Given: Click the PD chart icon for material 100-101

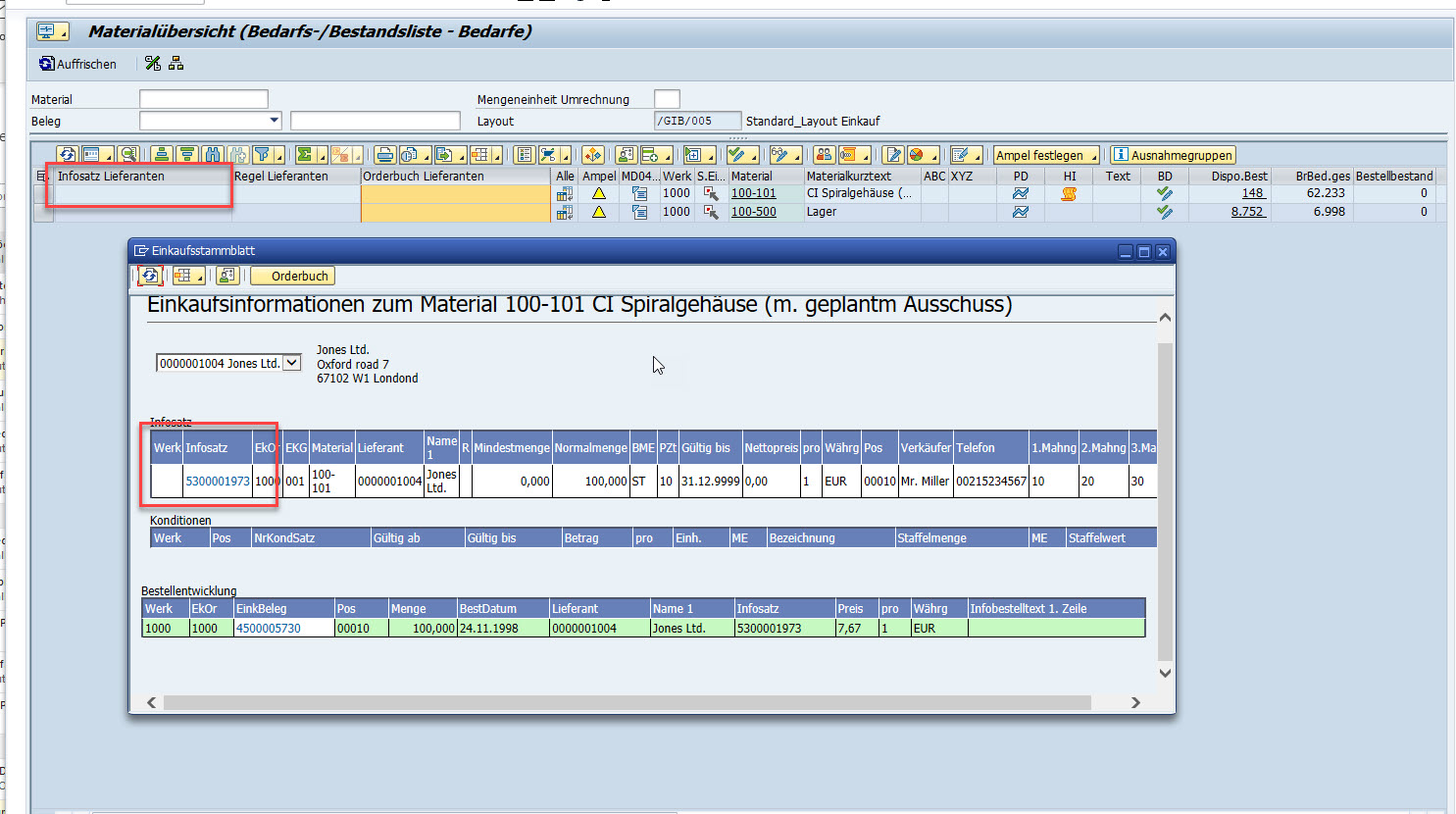Looking at the screenshot, I should point(1021,193).
